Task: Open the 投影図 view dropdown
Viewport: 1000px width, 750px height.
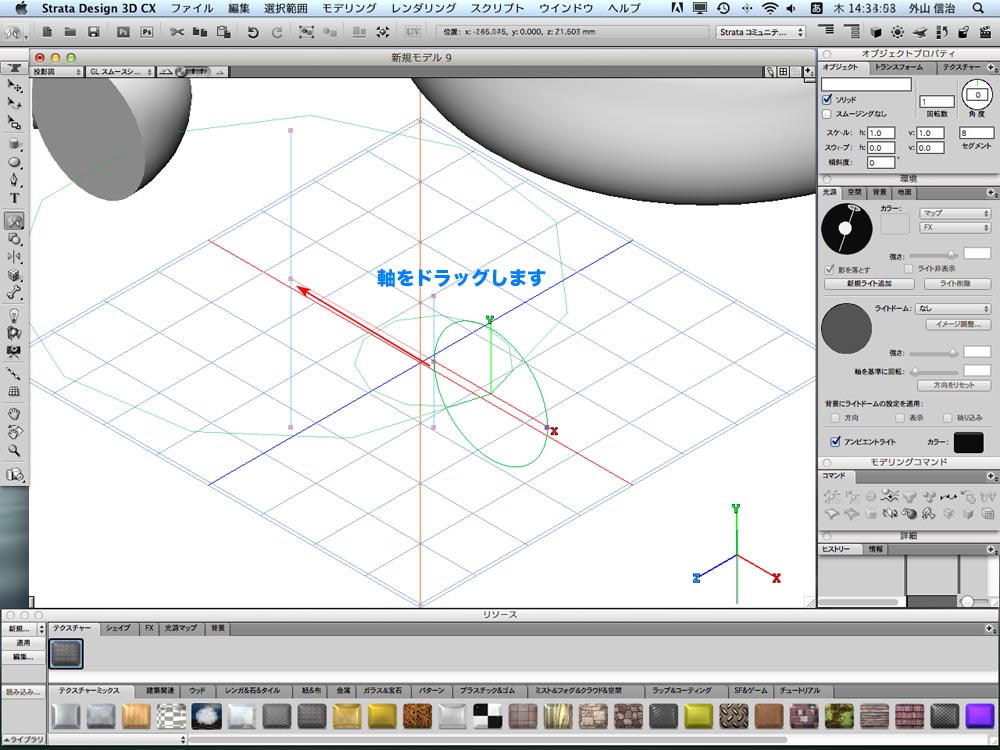Action: tap(57, 72)
